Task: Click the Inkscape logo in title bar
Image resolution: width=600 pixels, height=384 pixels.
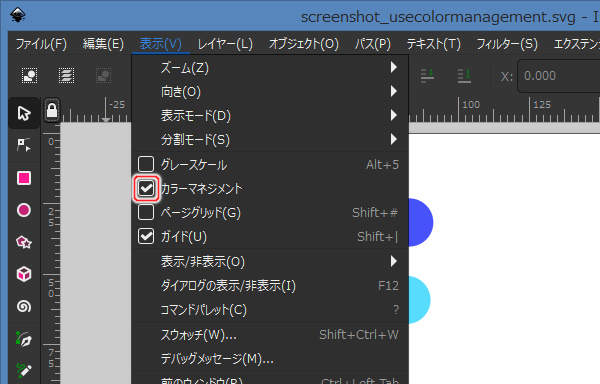Action: (x=17, y=15)
